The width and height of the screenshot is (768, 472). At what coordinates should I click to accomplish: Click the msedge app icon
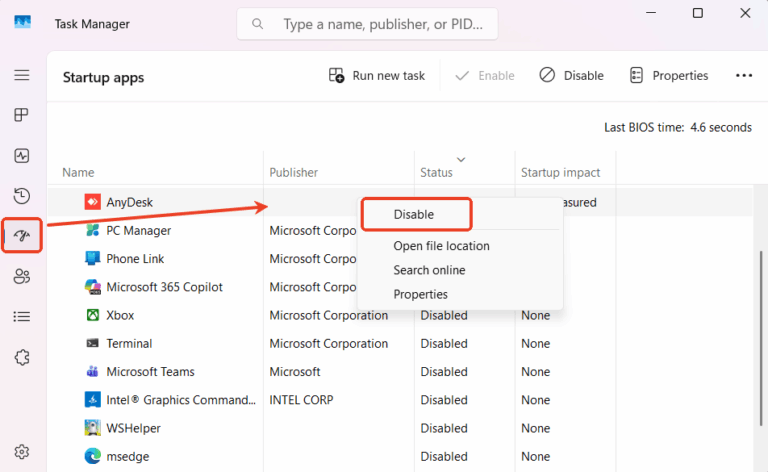(x=93, y=456)
